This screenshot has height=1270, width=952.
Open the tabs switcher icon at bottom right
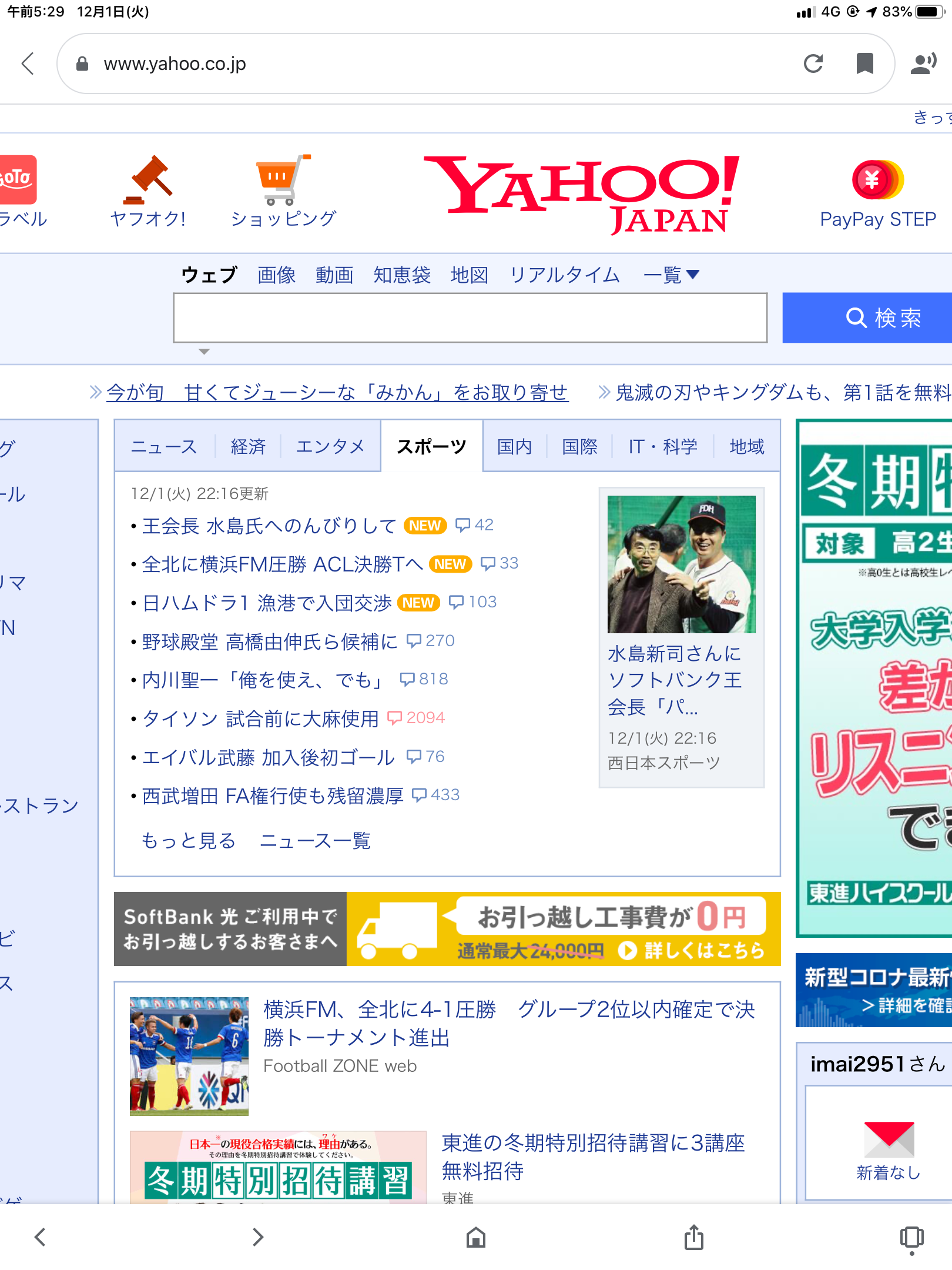[911, 1237]
